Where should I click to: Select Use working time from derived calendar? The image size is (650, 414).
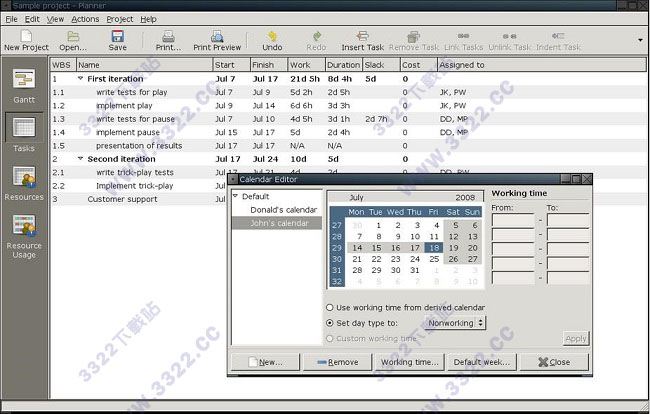(331, 307)
